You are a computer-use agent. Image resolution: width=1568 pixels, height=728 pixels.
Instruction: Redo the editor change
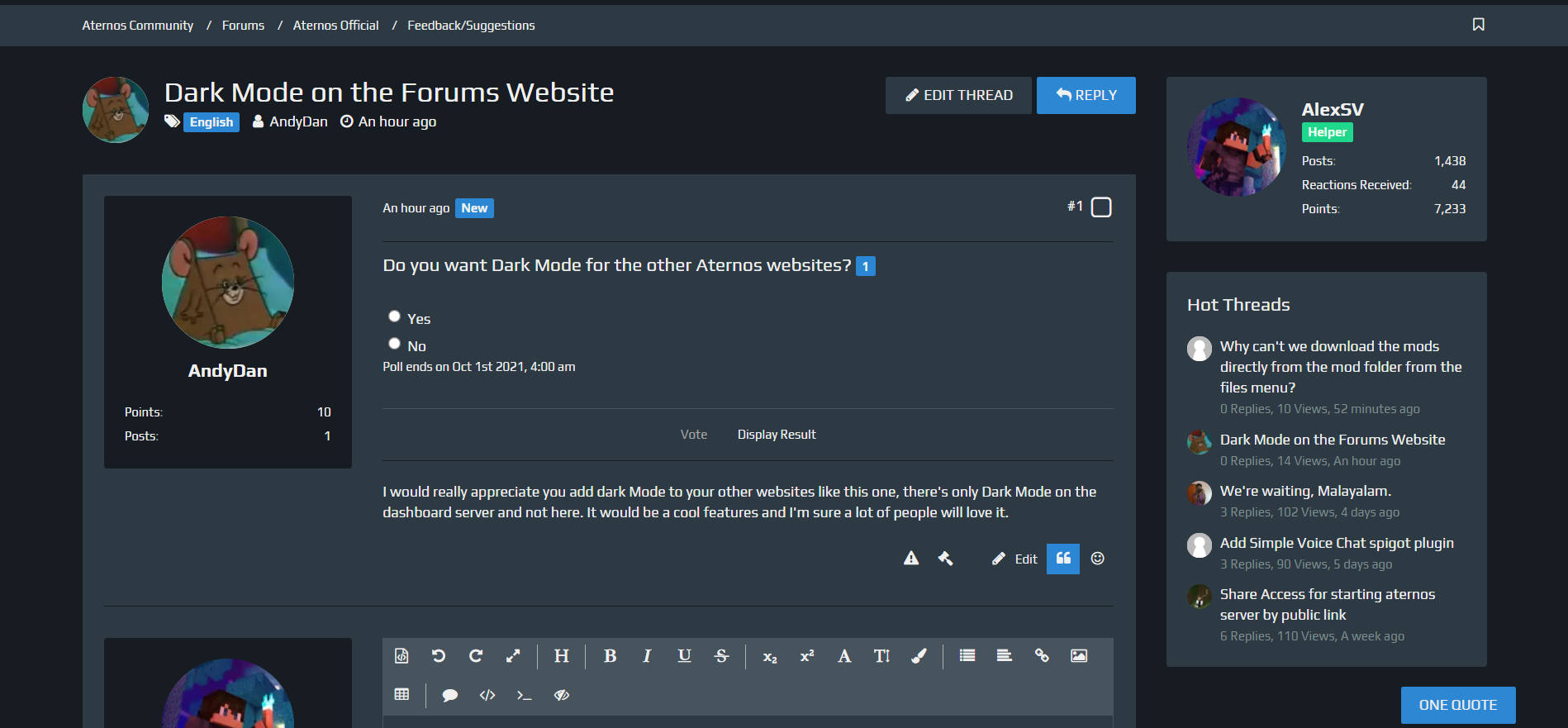(476, 656)
